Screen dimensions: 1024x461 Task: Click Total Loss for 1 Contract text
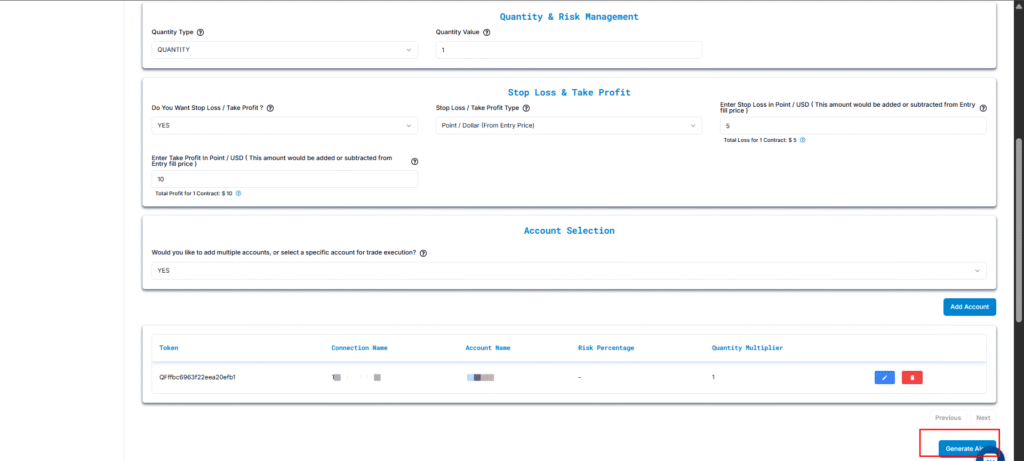pos(760,140)
